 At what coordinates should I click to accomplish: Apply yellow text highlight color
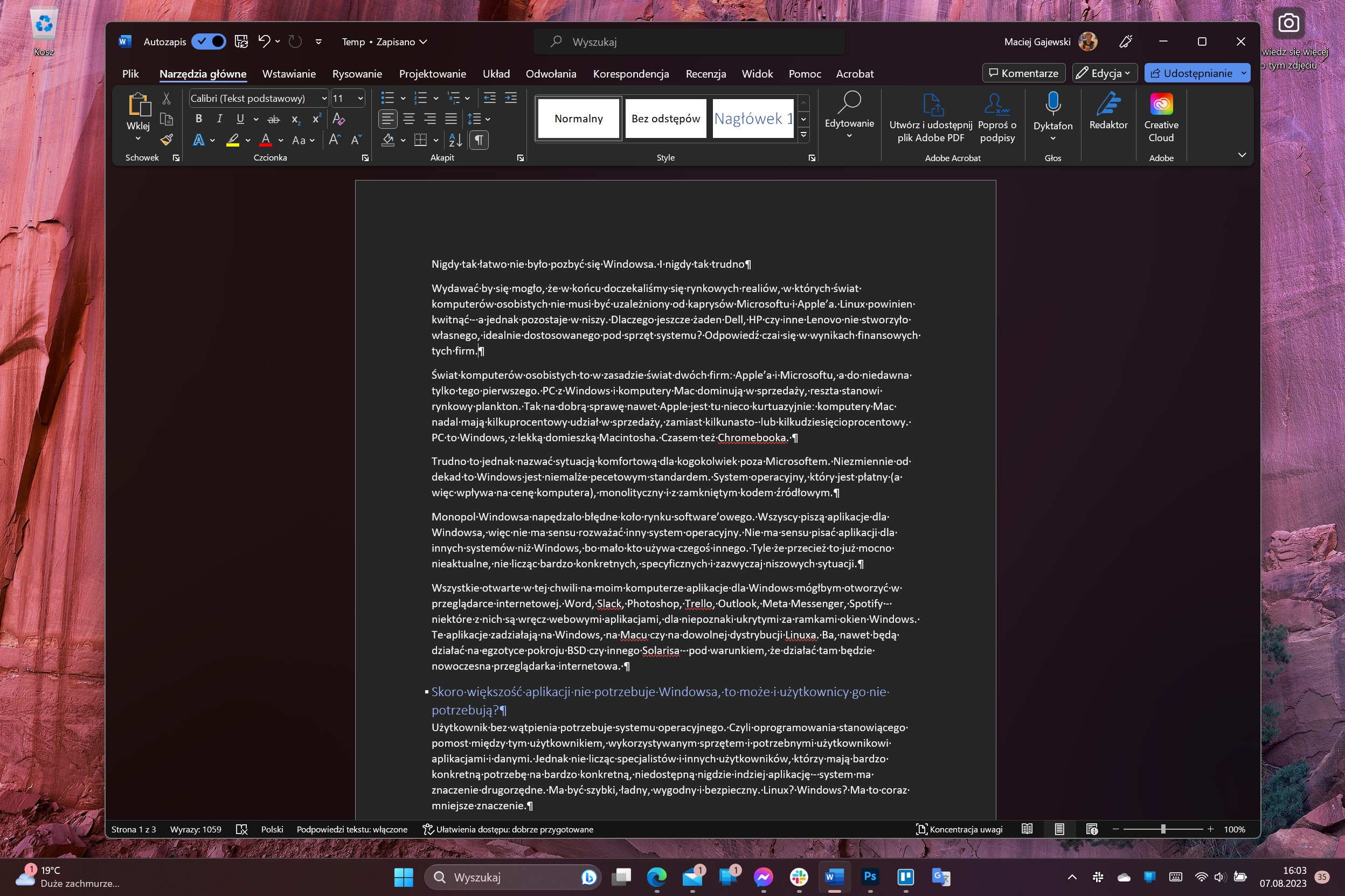[233, 140]
